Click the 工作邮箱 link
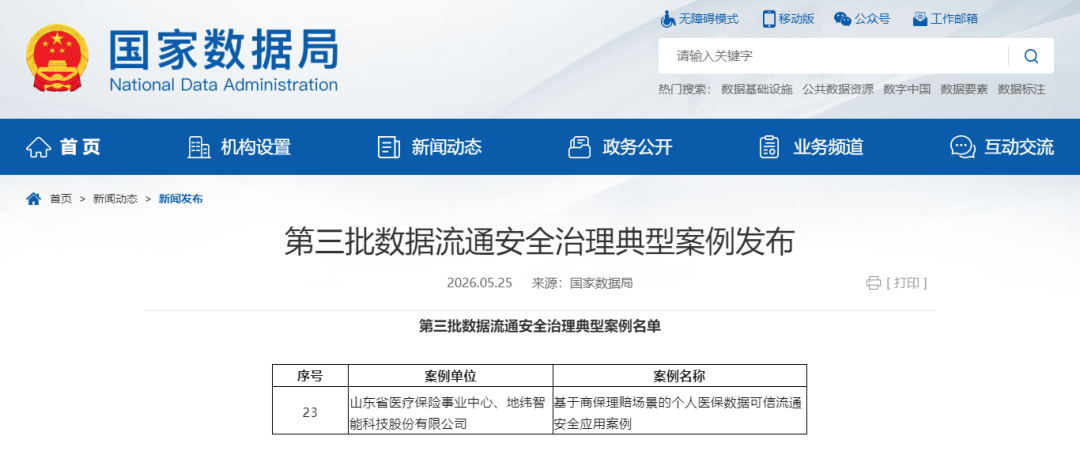This screenshot has height=459, width=1080. click(954, 19)
